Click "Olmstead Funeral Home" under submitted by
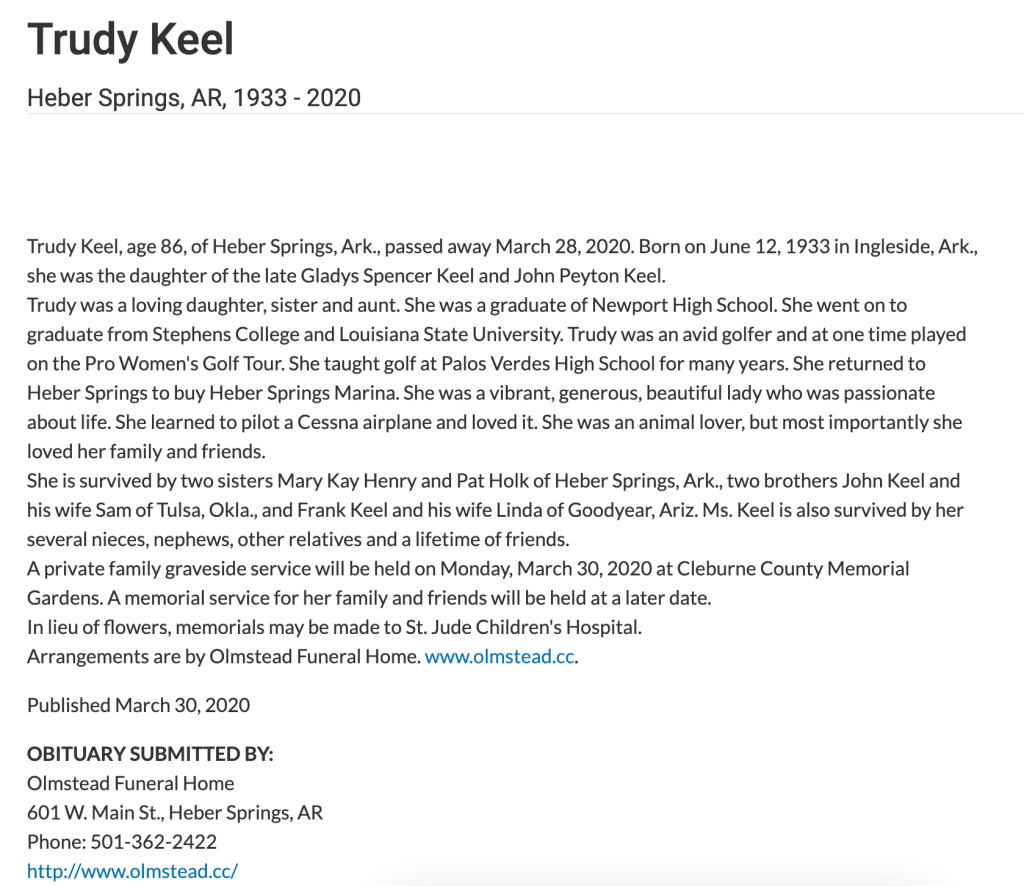1024x886 pixels. [x=131, y=783]
